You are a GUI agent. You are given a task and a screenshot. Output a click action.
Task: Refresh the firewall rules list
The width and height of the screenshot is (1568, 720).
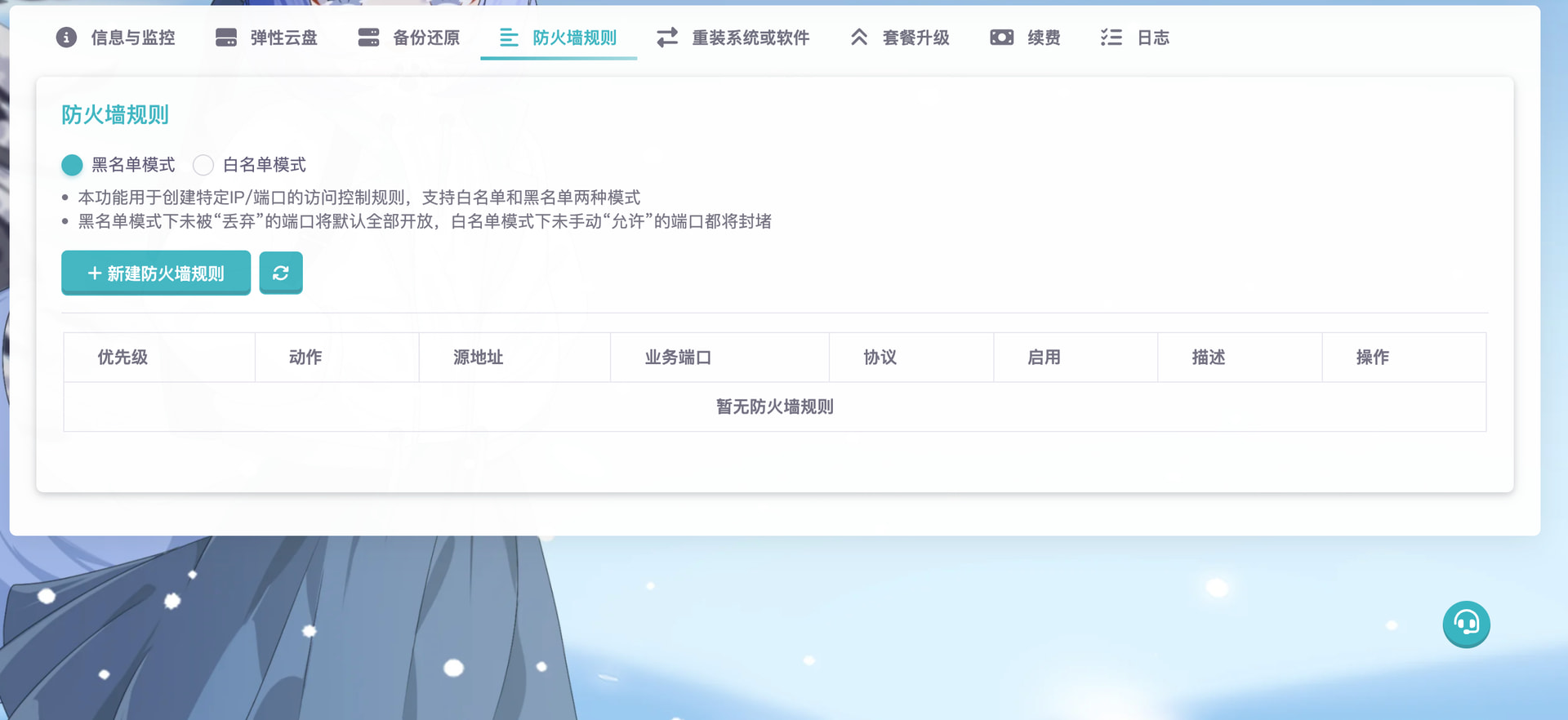pyautogui.click(x=281, y=273)
